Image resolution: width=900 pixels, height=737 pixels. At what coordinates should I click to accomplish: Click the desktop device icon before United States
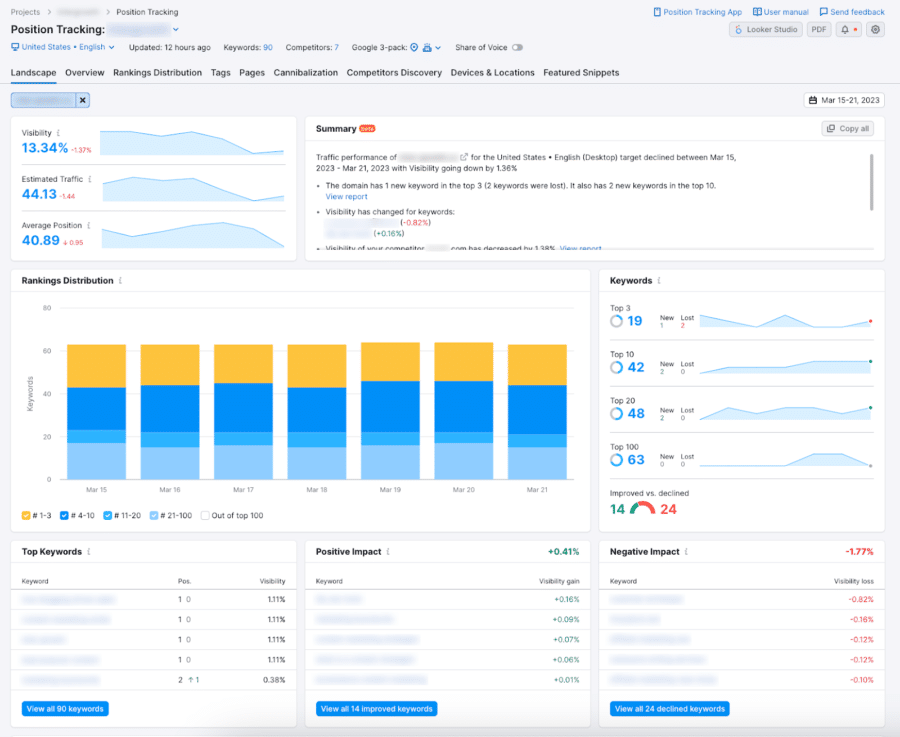[15, 47]
